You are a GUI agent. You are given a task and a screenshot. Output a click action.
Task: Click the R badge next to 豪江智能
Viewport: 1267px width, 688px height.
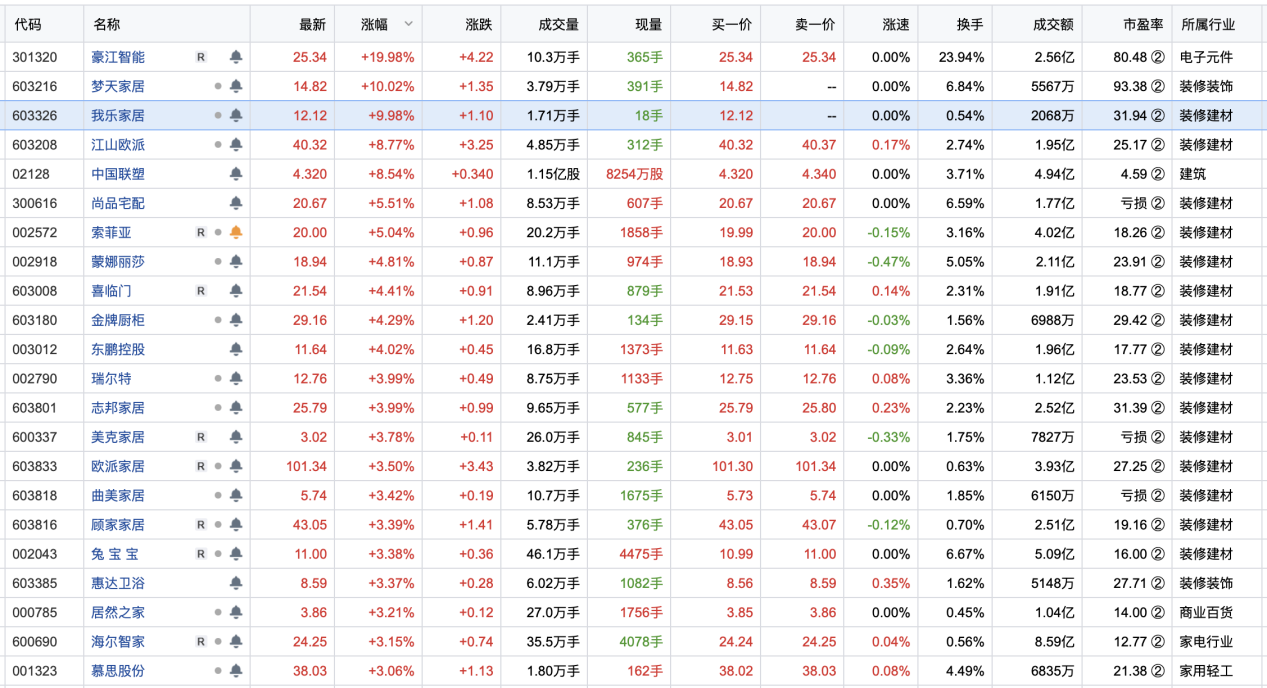201,57
